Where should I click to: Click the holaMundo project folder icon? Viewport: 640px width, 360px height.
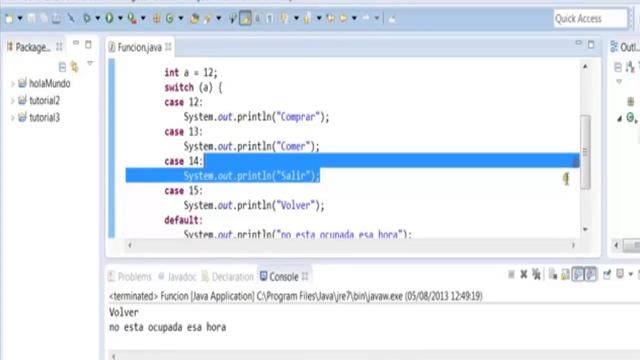(x=22, y=83)
